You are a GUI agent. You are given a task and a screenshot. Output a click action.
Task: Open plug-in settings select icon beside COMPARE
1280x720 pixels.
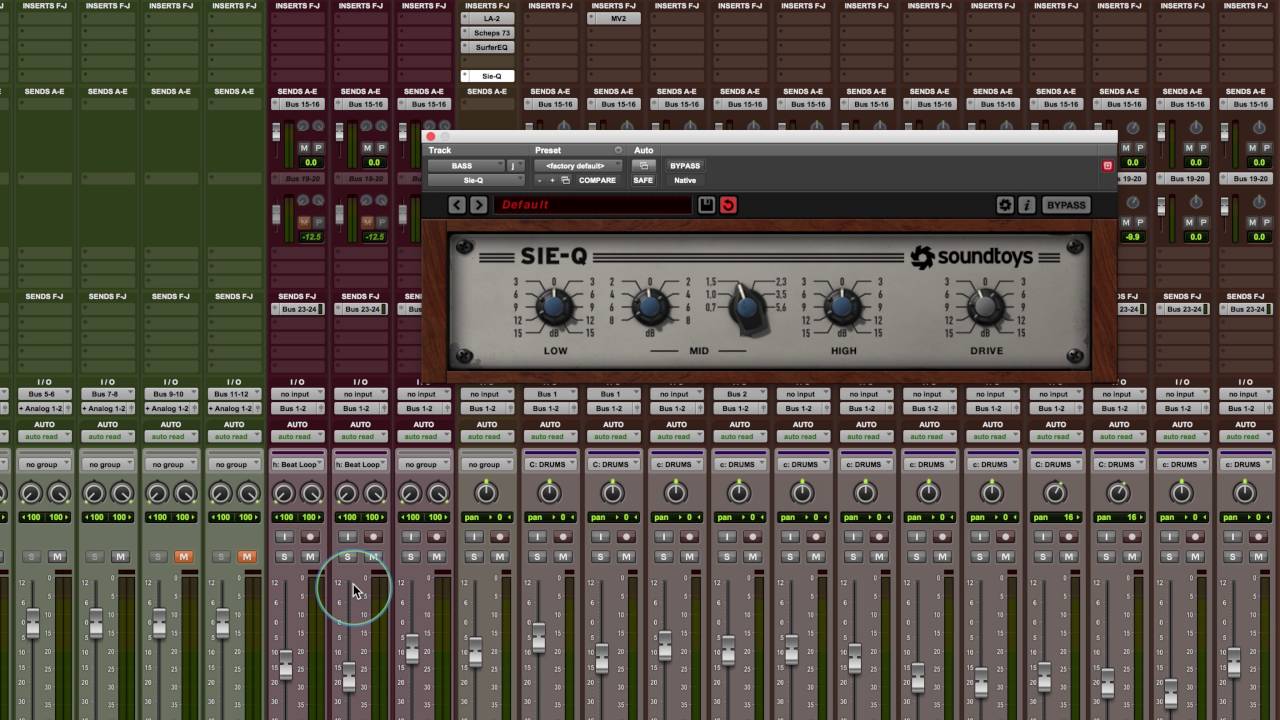tap(565, 180)
